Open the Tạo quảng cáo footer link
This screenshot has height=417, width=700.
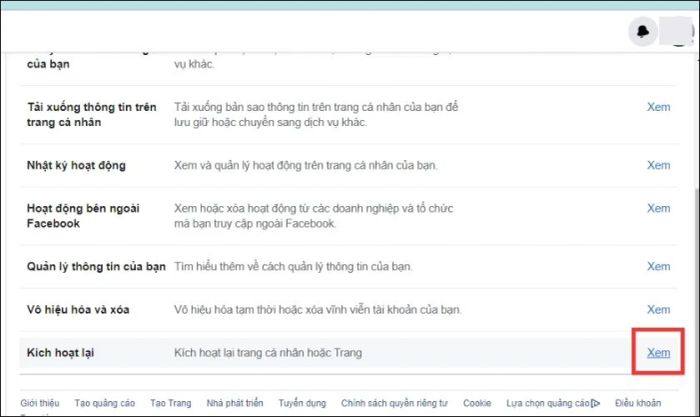tap(104, 403)
